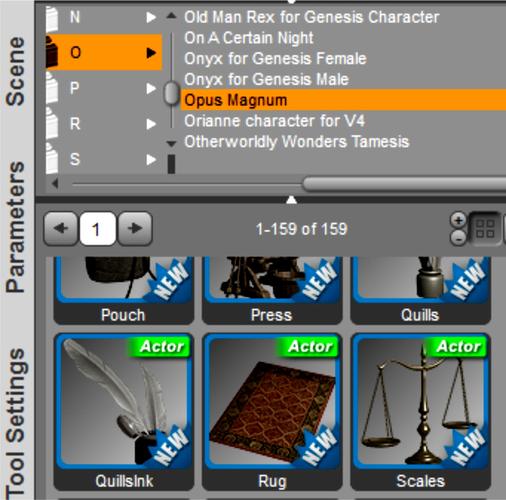
Task: Decrease thumbnail size with minus icon
Action: tap(459, 238)
